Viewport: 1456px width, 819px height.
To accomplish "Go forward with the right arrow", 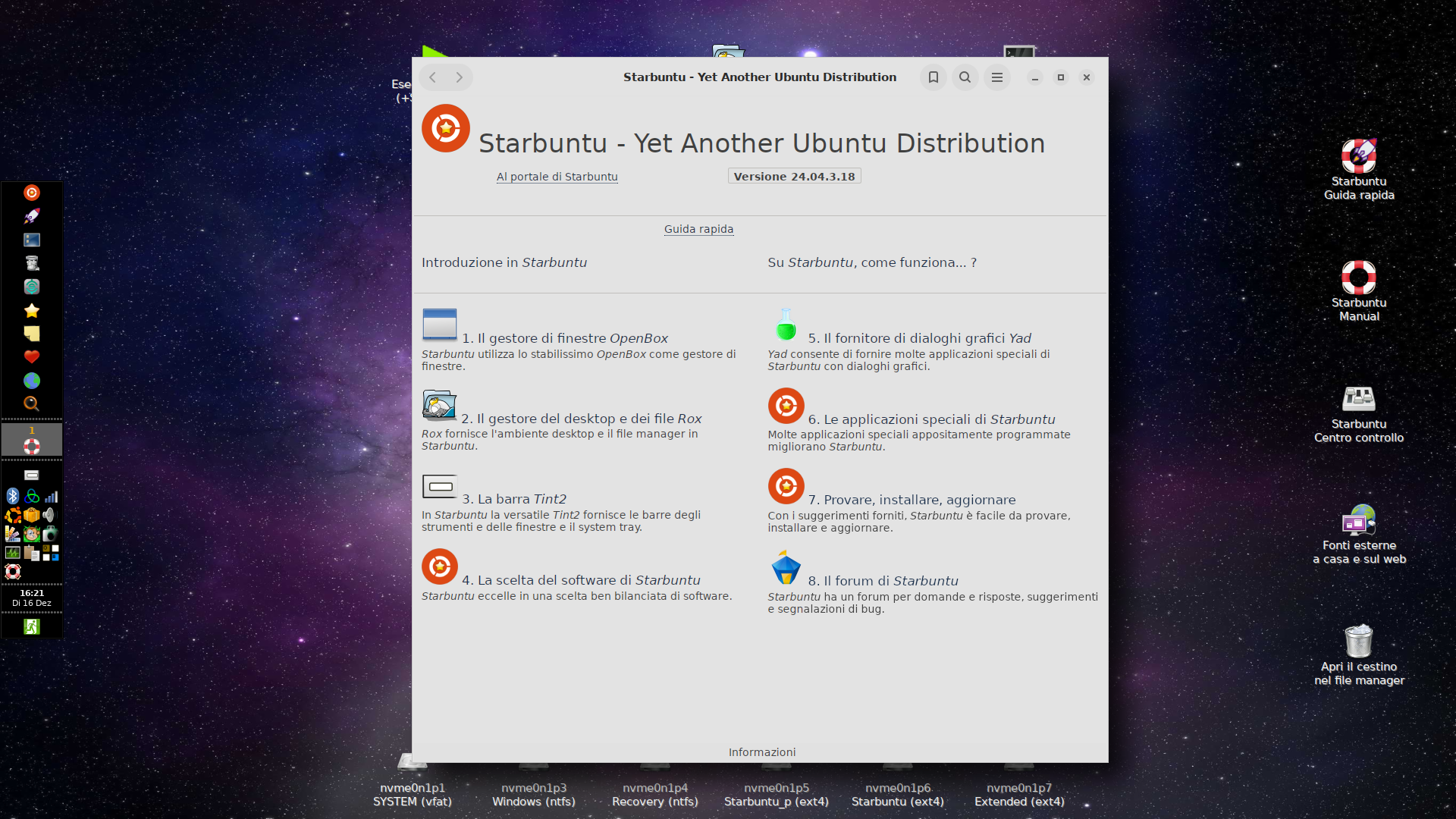I will coord(460,77).
